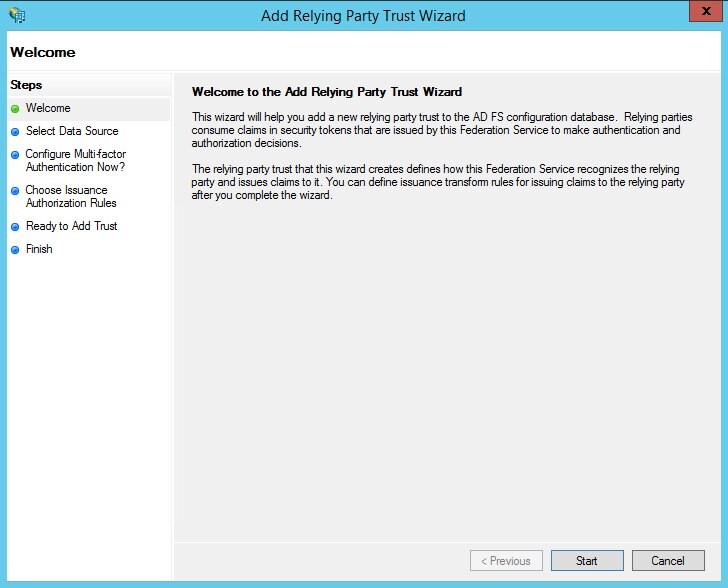Select the Finish step
The image size is (728, 588).
click(39, 249)
